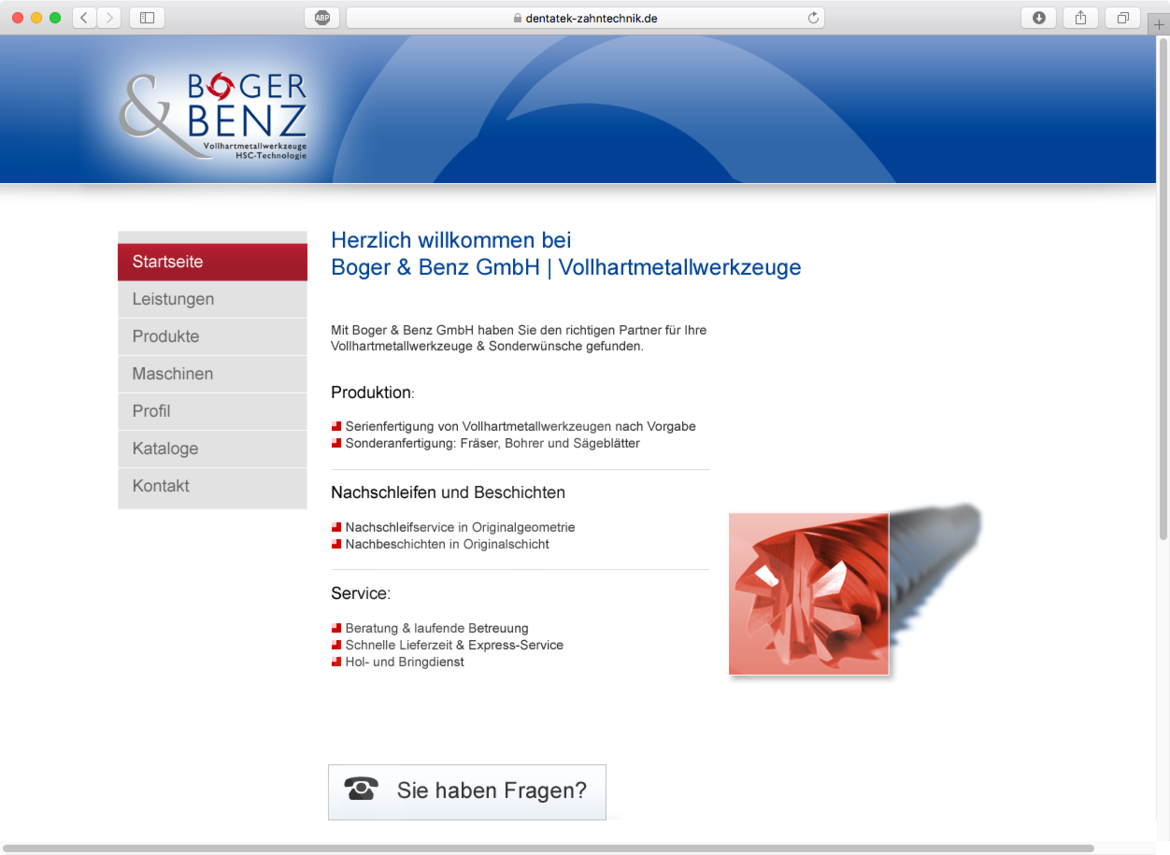Image resolution: width=1170 pixels, height=855 pixels.
Task: Open the Leistungen menu item
Action: tap(213, 299)
